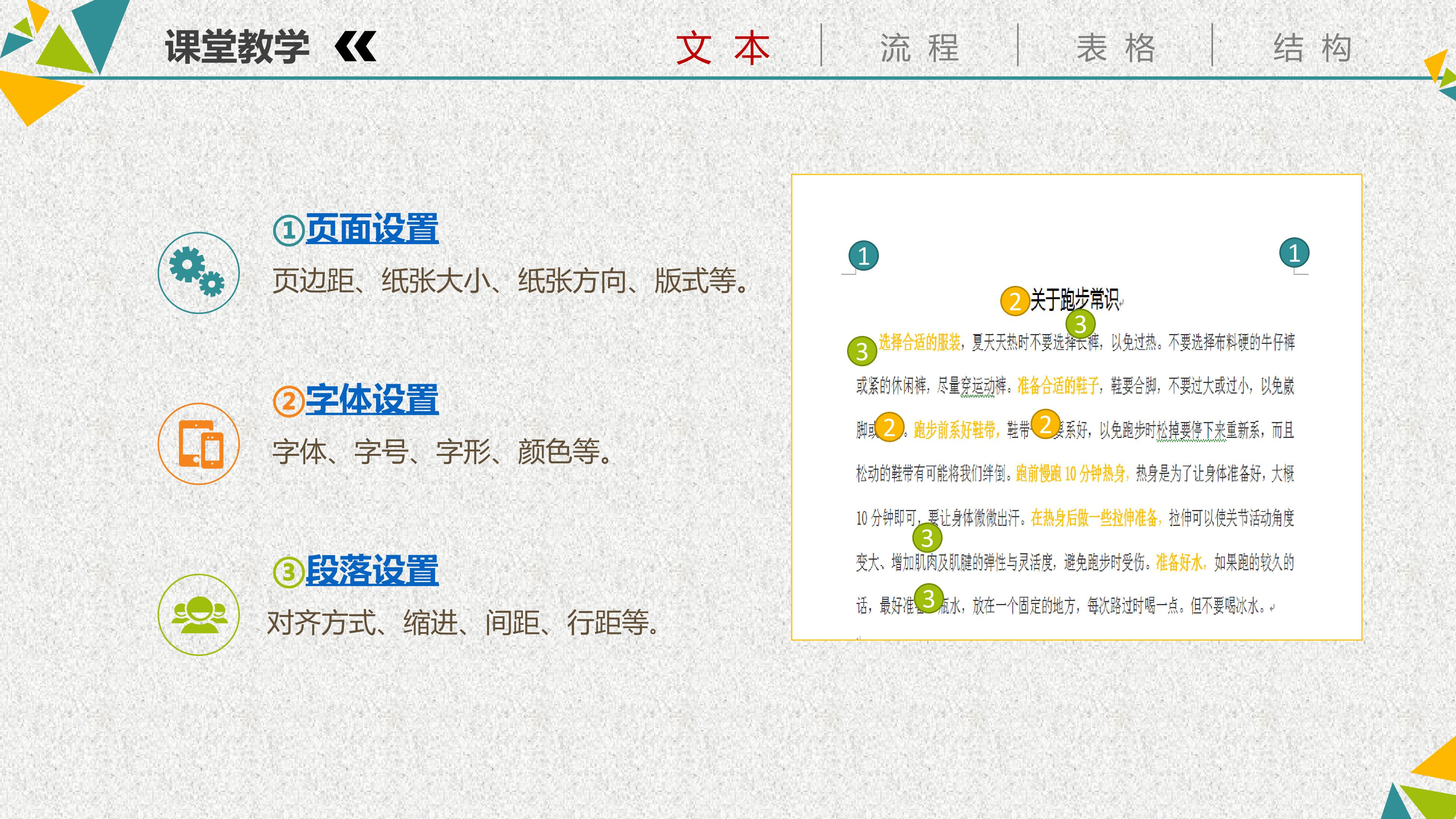Click the 课堂教学 heading
Viewport: 1456px width, 819px height.
[237, 46]
